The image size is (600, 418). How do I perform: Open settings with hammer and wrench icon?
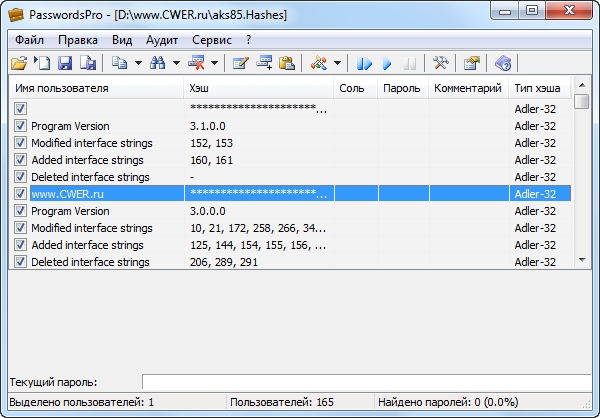pyautogui.click(x=440, y=63)
